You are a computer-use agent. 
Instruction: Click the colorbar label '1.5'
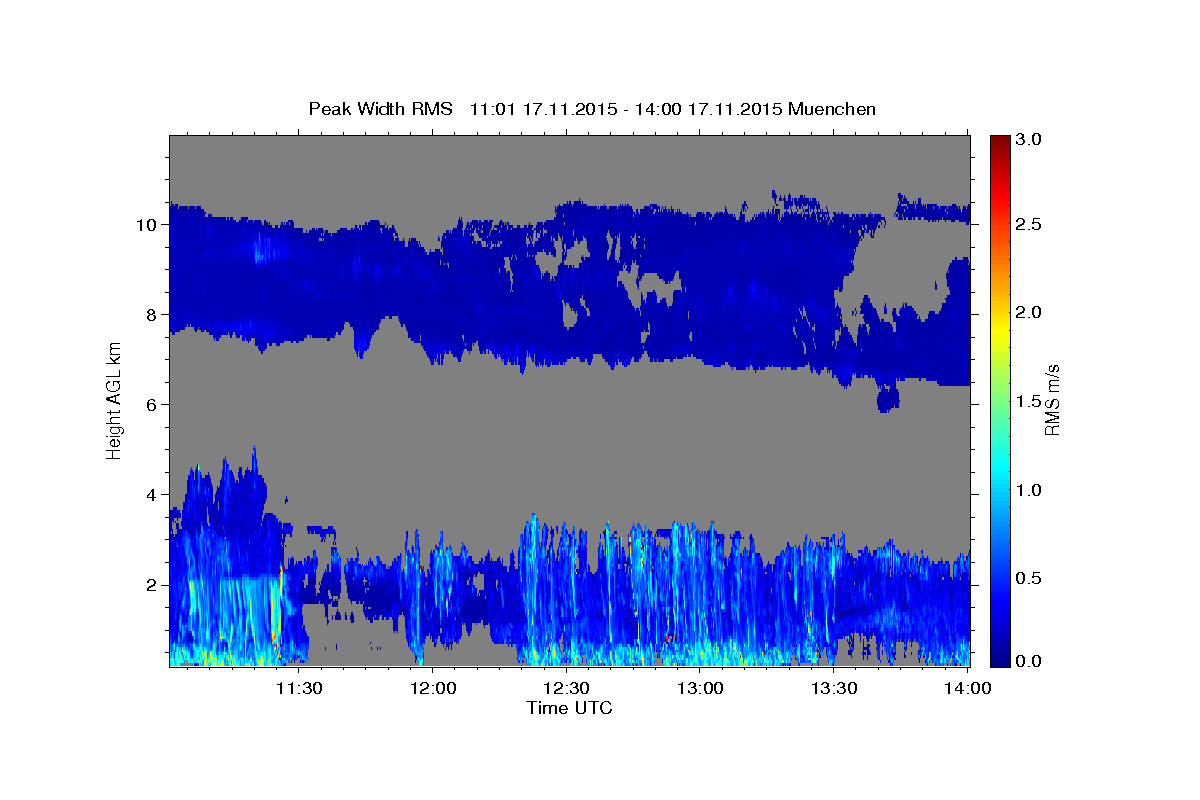(x=1028, y=401)
